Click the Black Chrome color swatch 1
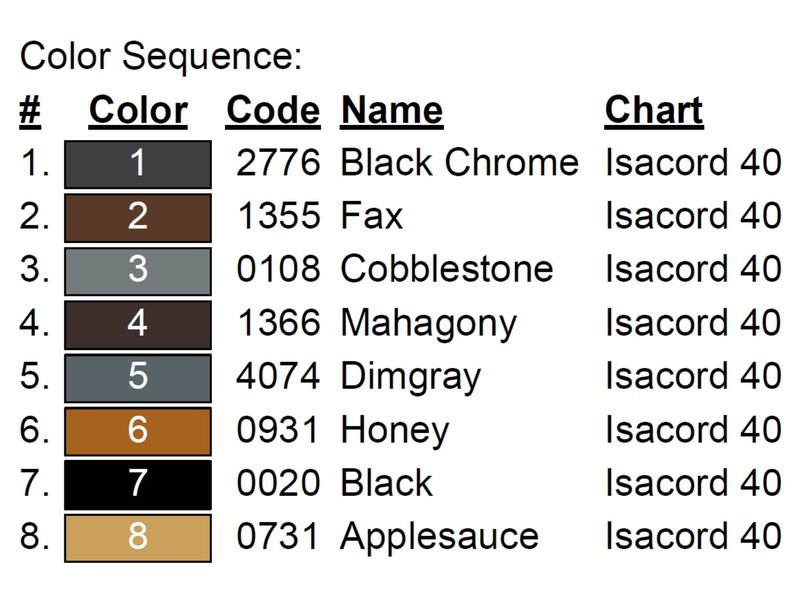This screenshot has width=800, height=600. pyautogui.click(x=138, y=164)
